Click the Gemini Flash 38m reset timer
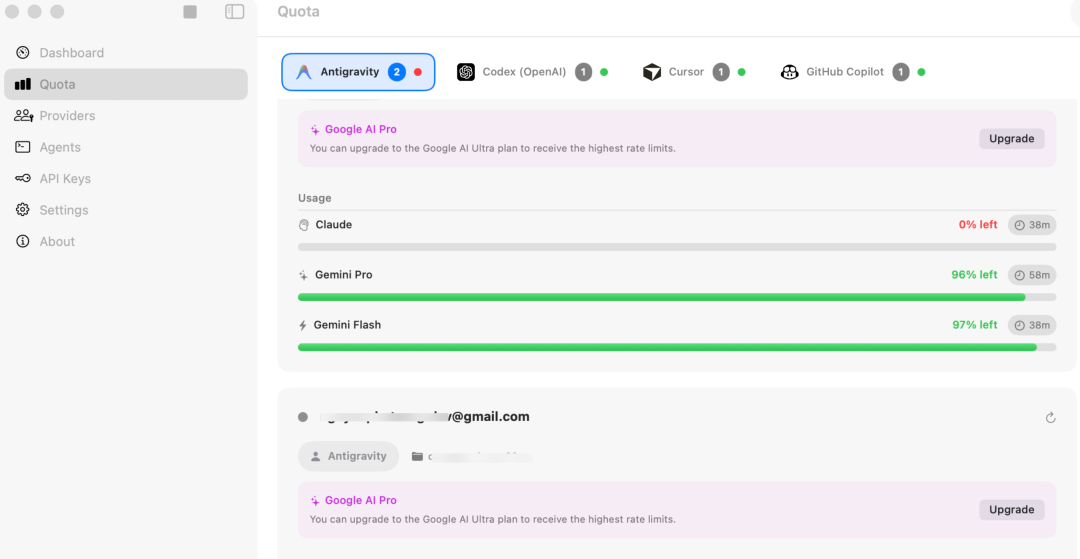Image resolution: width=1080 pixels, height=559 pixels. pos(1032,324)
